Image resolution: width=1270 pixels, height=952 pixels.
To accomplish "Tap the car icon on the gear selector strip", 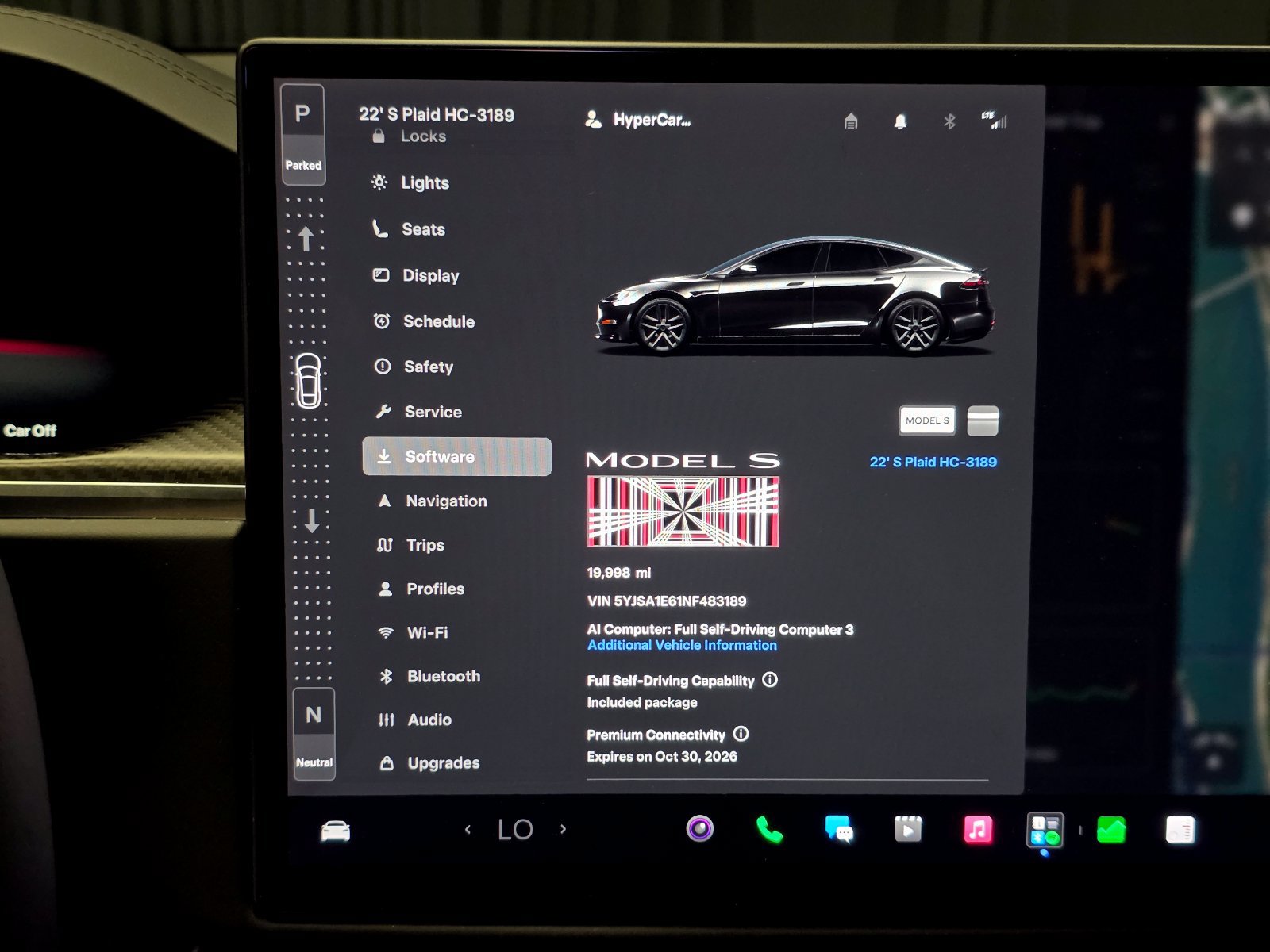I will coord(308,381).
